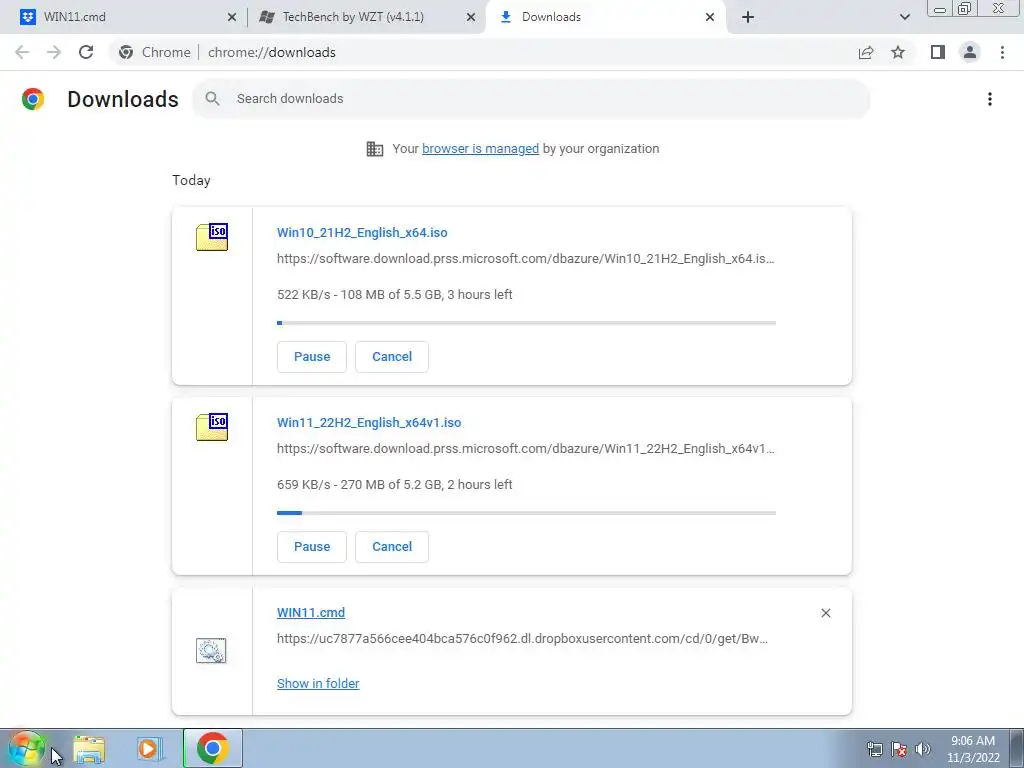Switch to the WIN11.cmd Dropbox tab
1024x768 pixels.
click(x=124, y=17)
